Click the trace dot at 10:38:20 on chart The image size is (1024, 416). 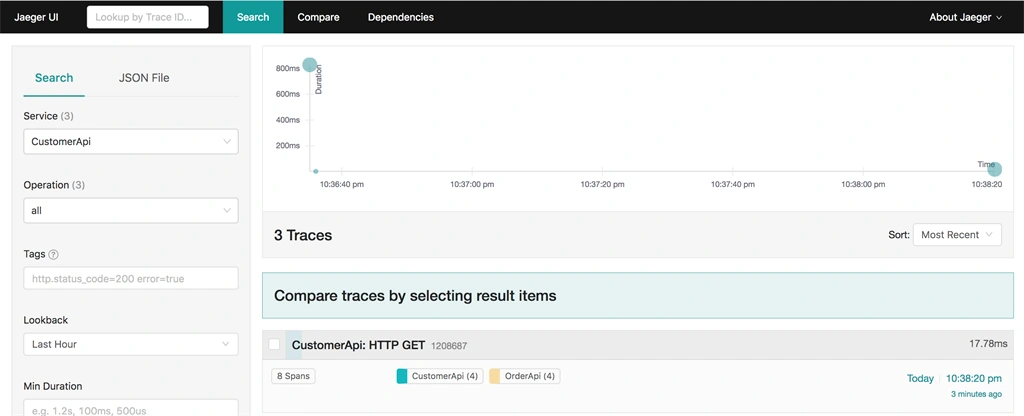[994, 170]
